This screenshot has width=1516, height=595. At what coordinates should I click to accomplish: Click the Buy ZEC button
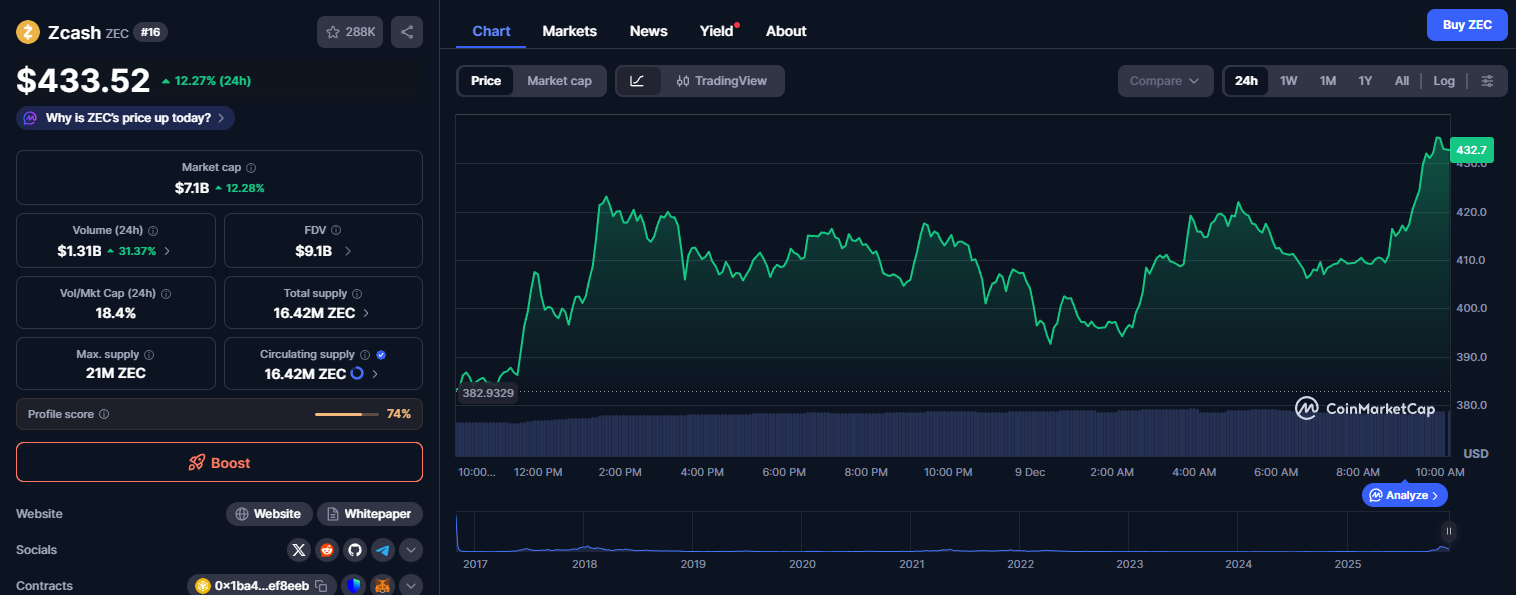point(1466,24)
